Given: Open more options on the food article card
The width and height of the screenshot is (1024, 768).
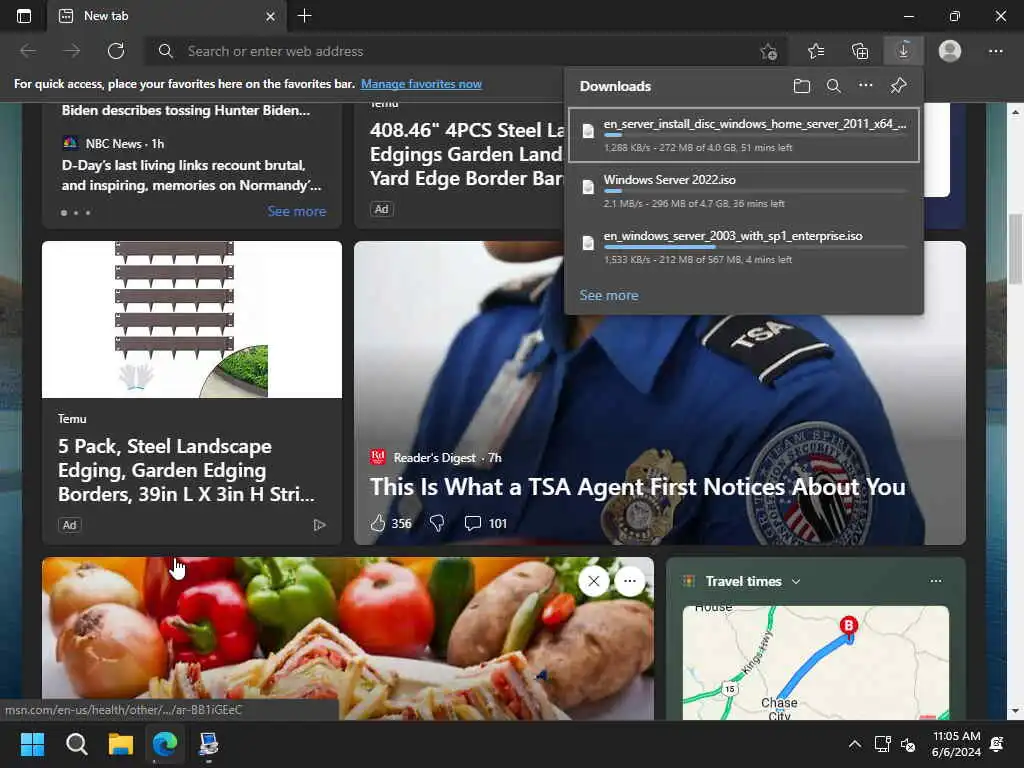Looking at the screenshot, I should click(x=630, y=581).
